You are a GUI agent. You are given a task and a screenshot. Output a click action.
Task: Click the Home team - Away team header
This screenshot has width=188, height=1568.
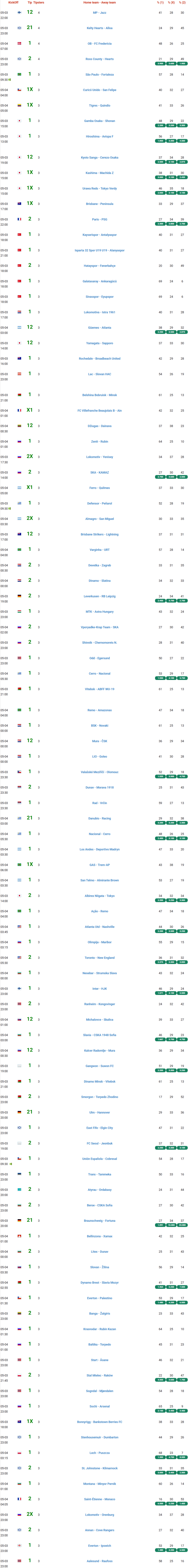[100, 3]
